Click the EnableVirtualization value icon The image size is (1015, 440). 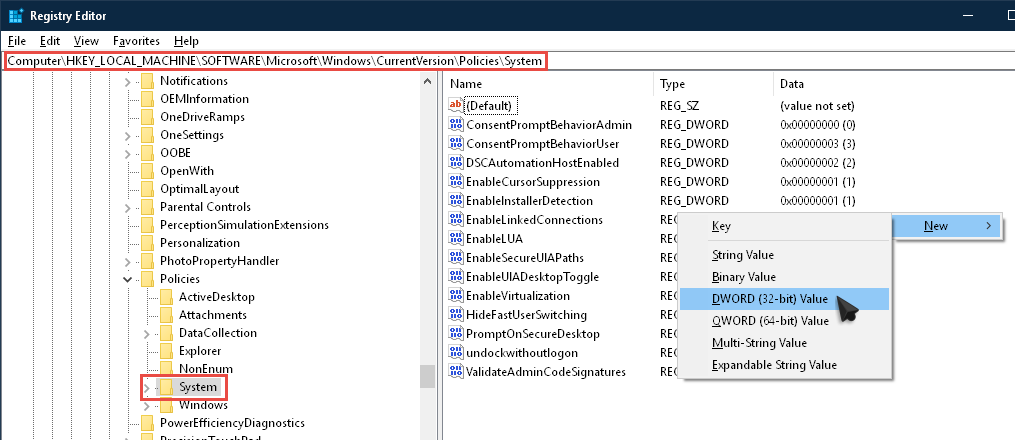tap(456, 296)
